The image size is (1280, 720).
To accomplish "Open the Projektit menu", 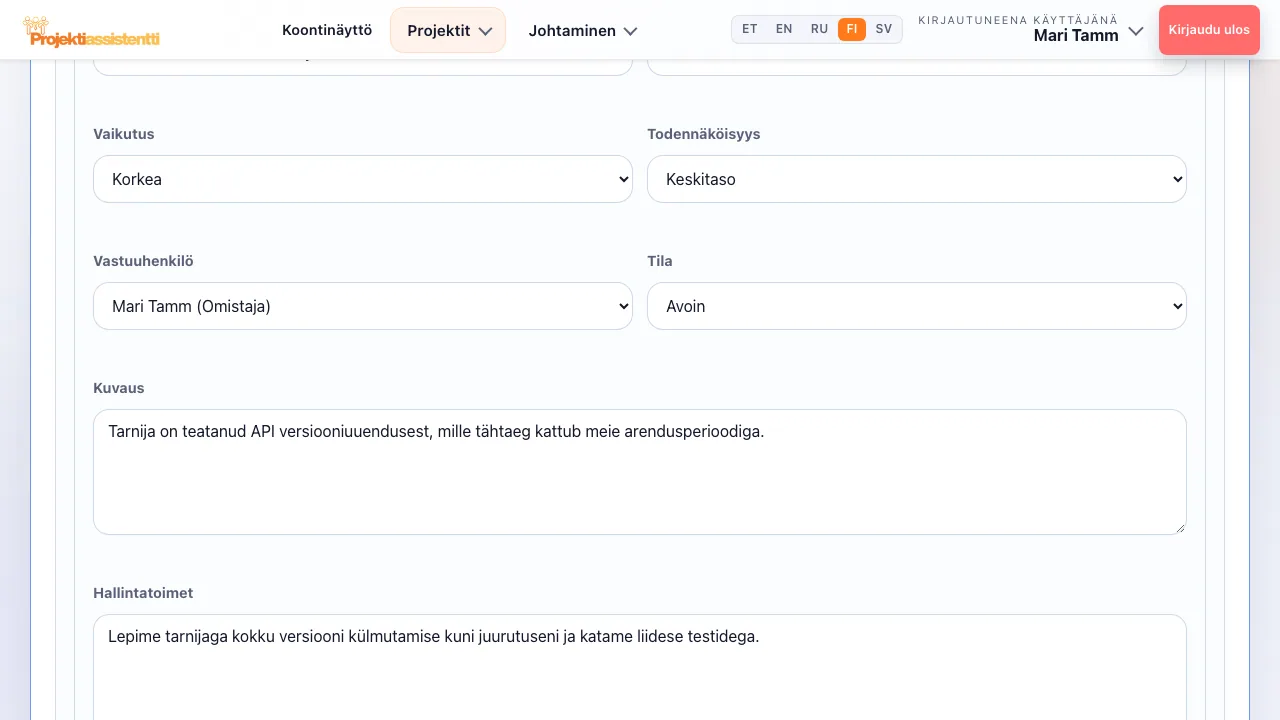I will pyautogui.click(x=448, y=30).
